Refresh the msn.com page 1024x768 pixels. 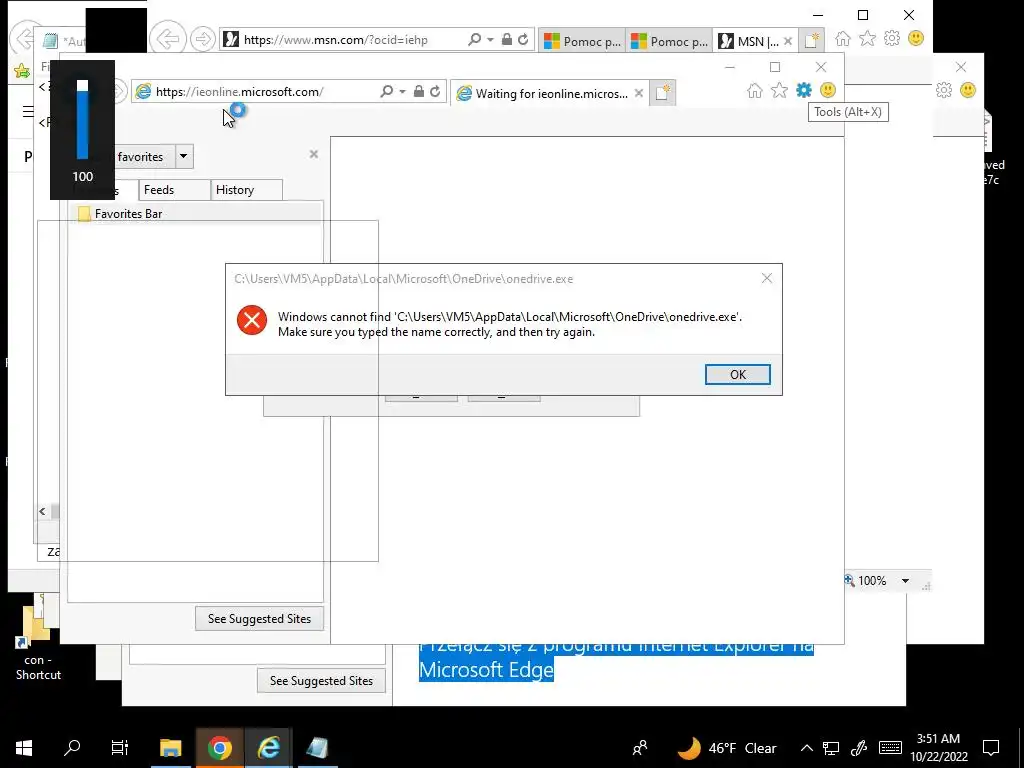click(523, 39)
